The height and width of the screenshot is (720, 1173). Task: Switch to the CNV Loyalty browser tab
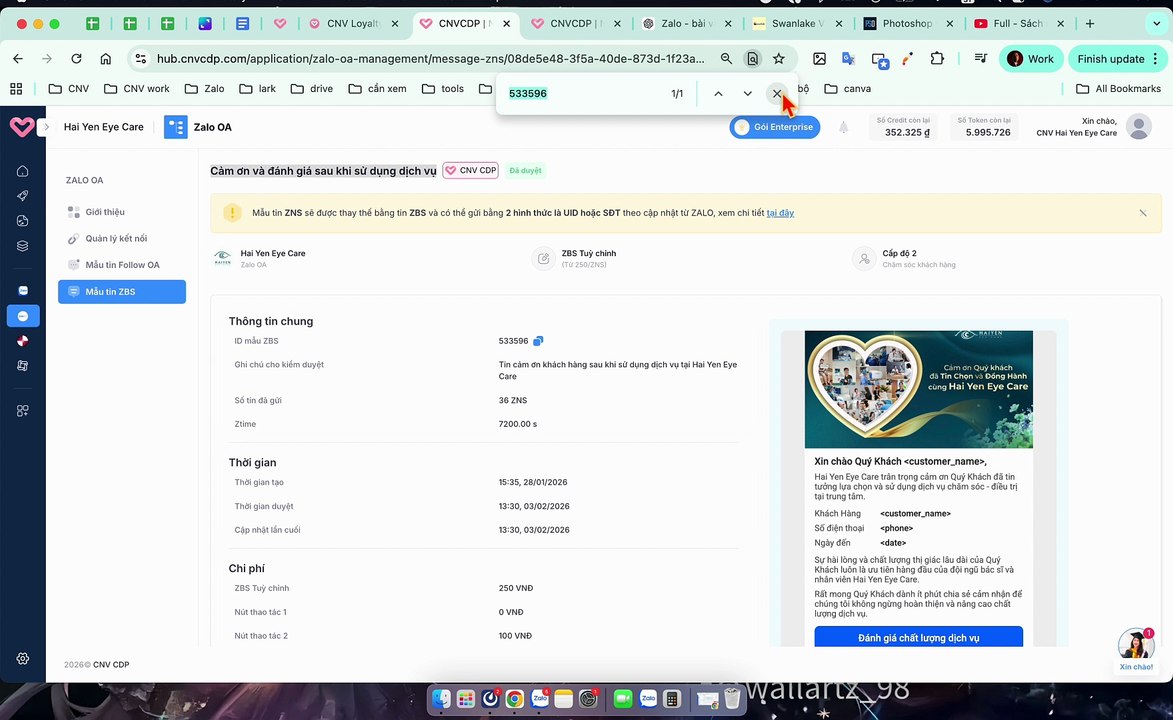pyautogui.click(x=352, y=23)
